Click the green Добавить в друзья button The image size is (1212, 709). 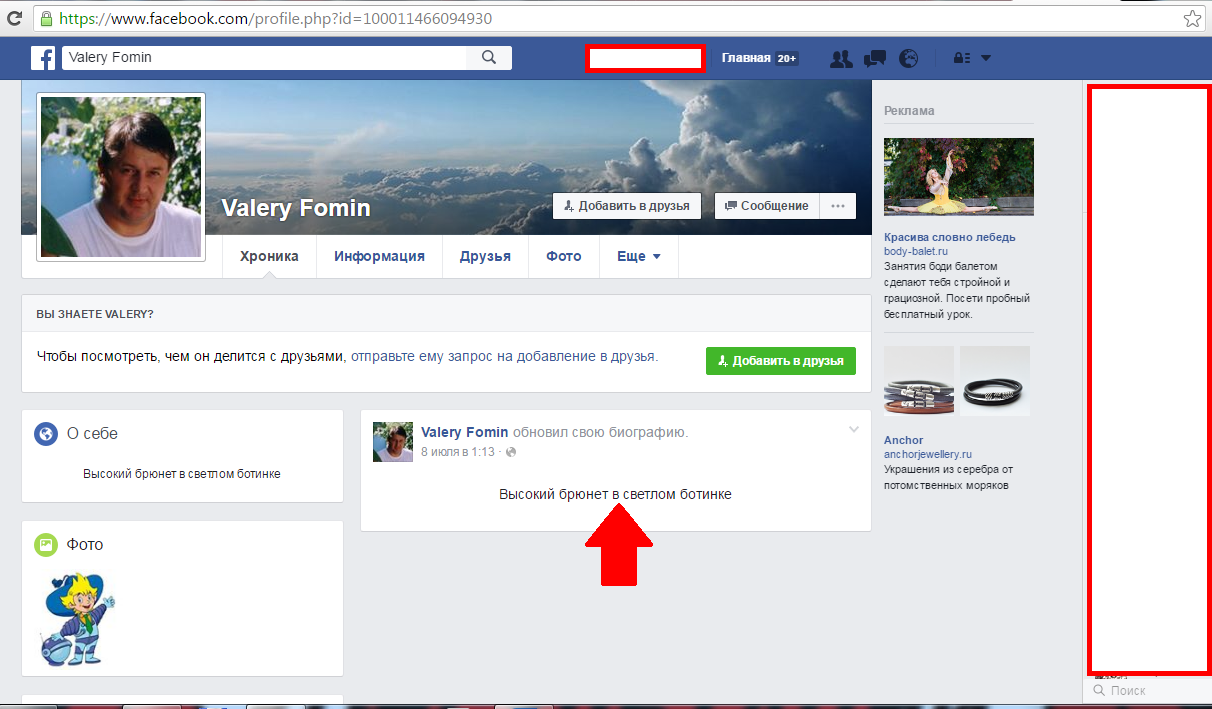click(781, 361)
